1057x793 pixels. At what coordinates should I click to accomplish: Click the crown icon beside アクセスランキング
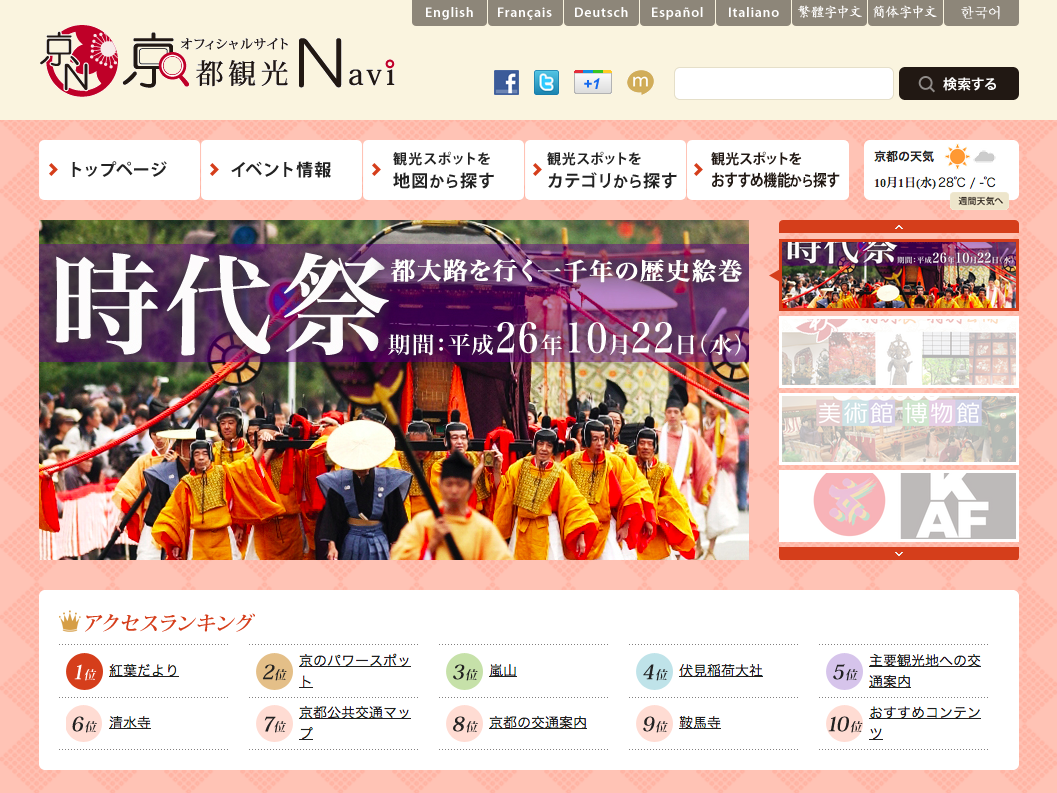69,621
